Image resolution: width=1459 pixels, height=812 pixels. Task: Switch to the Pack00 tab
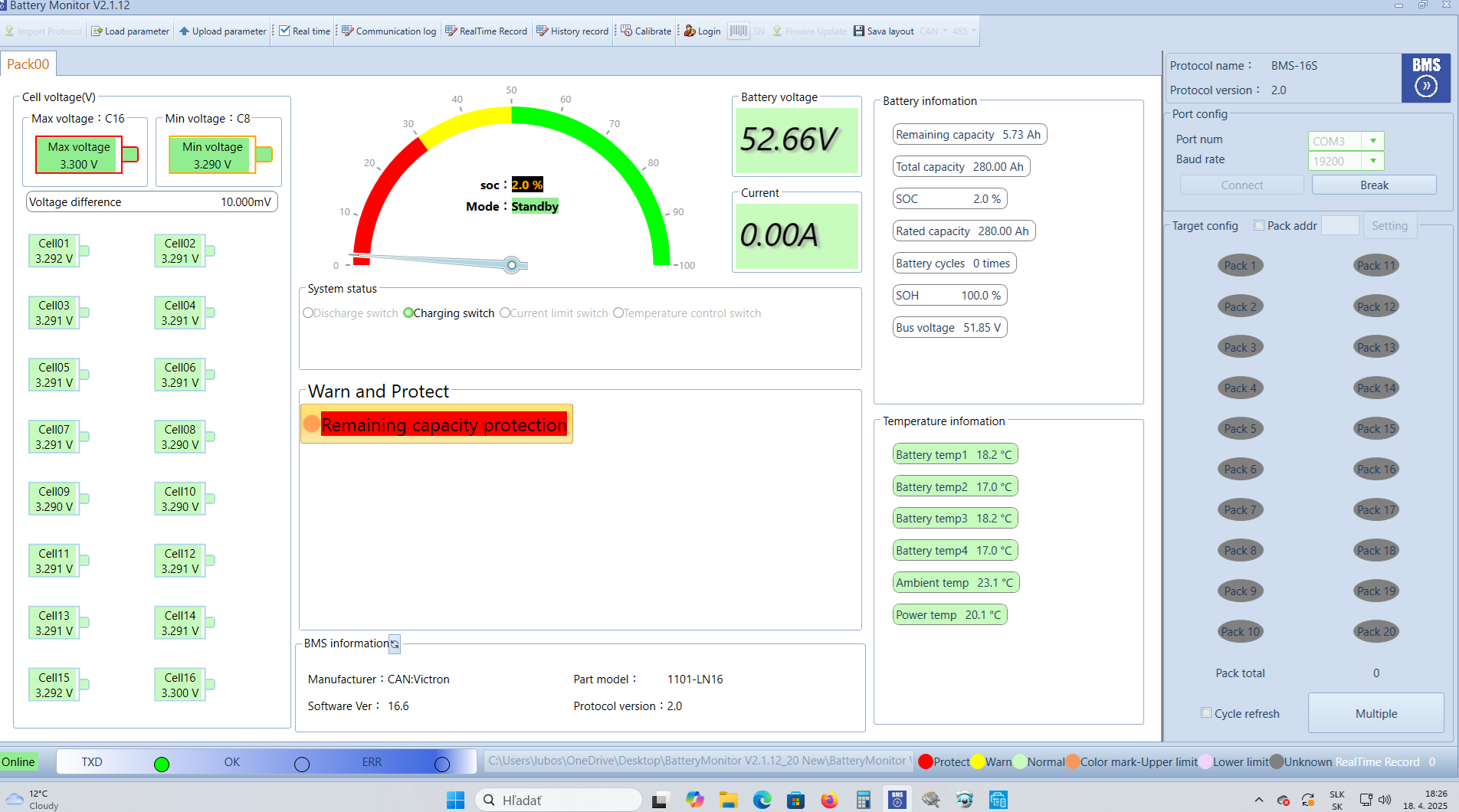tap(28, 64)
